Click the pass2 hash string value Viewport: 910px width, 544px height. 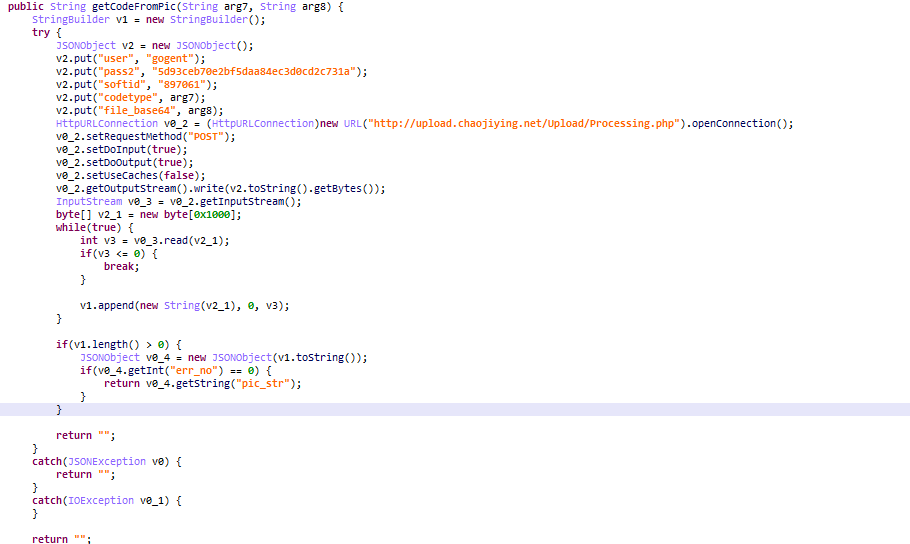[x=254, y=71]
